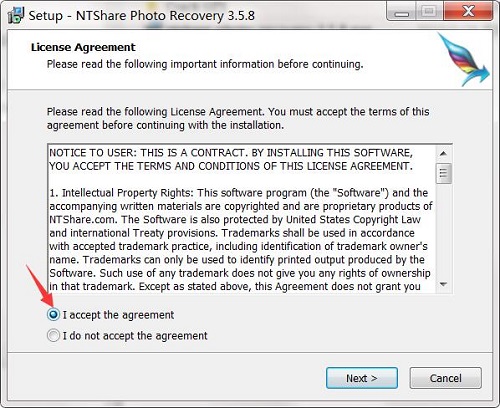Click the license scrollbar up arrow
This screenshot has height=408, width=500.
coord(443,154)
